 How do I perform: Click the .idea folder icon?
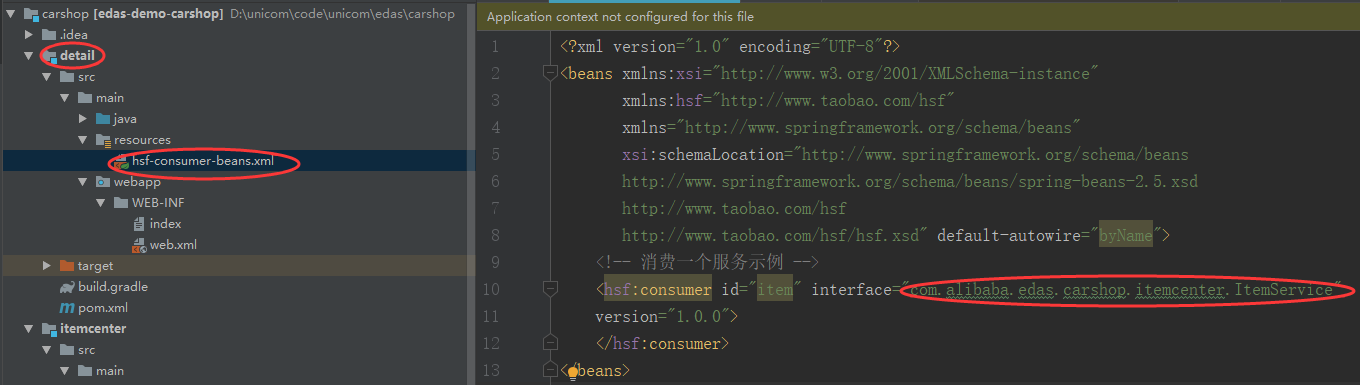tap(49, 35)
